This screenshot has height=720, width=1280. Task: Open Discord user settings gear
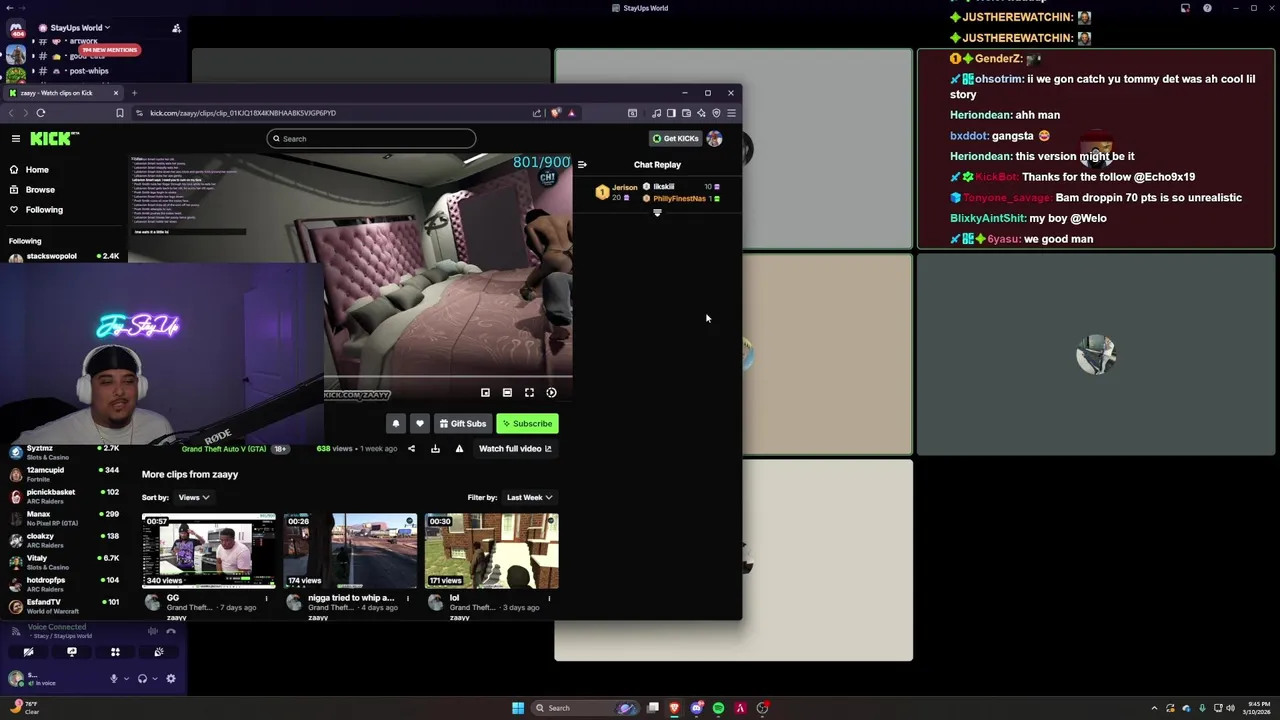point(171,679)
